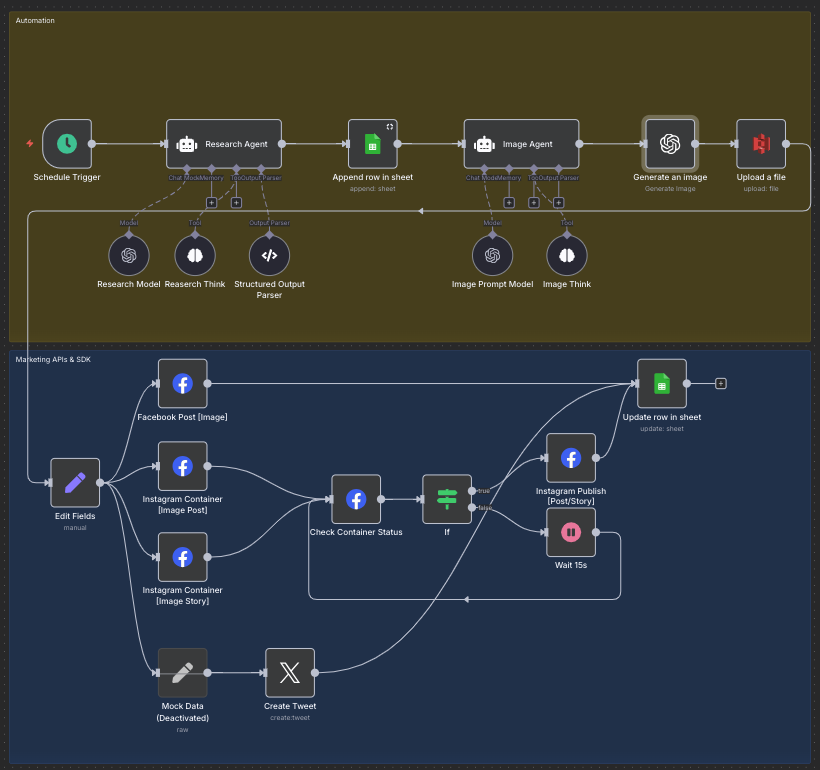
Task: Select the Image Agent node
Action: (521, 143)
